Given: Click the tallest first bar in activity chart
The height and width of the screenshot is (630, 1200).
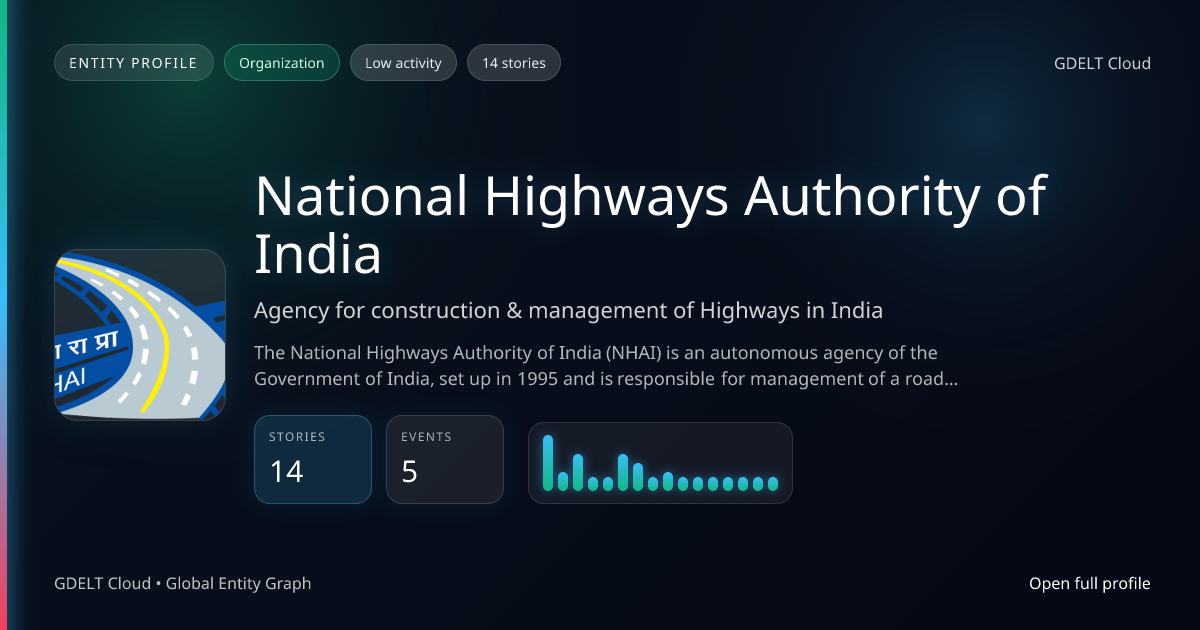Looking at the screenshot, I should click(548, 463).
